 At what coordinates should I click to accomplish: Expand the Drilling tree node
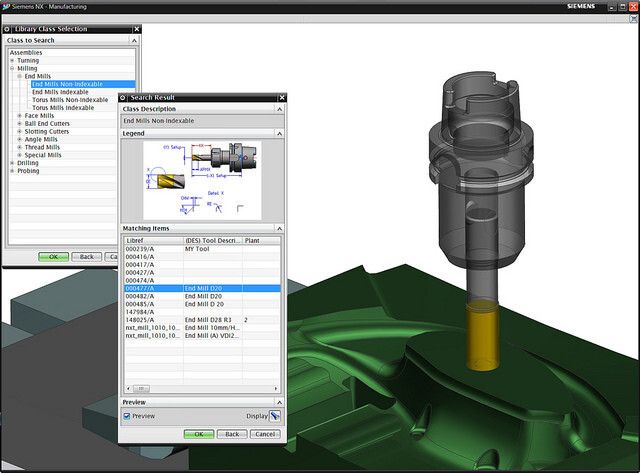point(13,163)
